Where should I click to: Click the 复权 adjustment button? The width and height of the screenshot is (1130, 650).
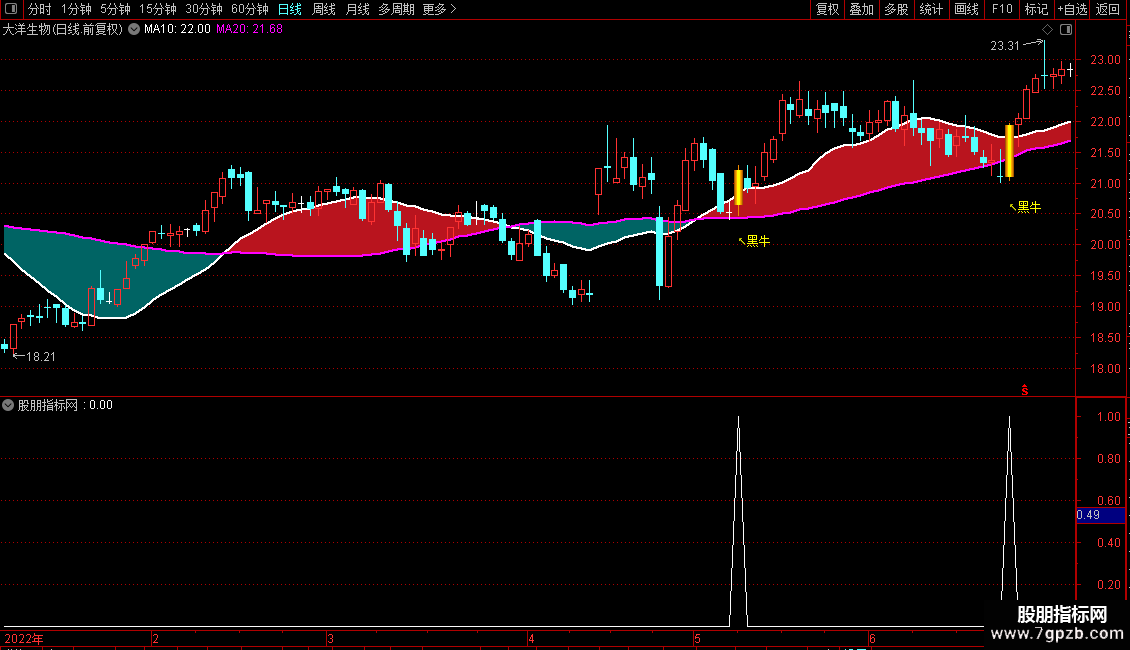pos(827,9)
